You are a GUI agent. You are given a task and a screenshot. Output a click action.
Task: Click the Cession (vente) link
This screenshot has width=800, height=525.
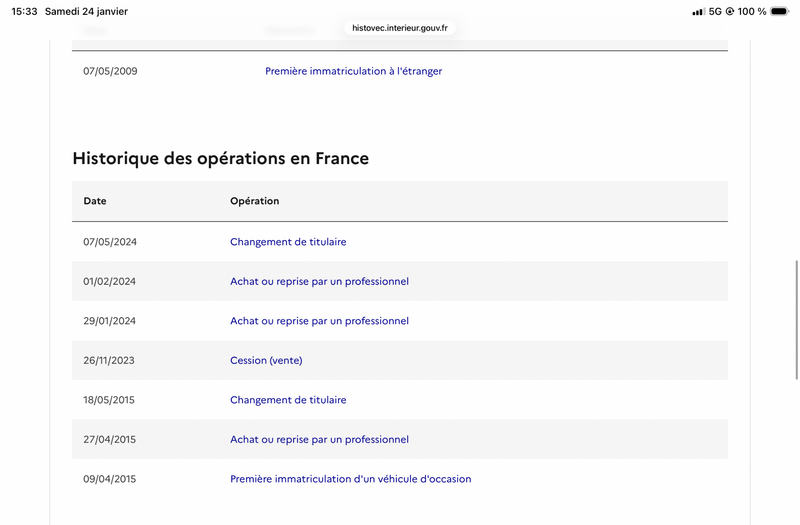pyautogui.click(x=266, y=360)
